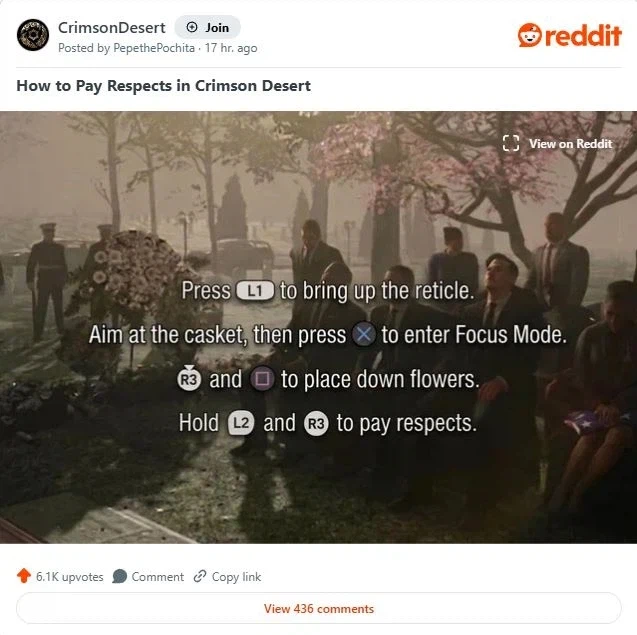Image resolution: width=637 pixels, height=635 pixels.
Task: Click View on Reddit overlay text
Action: (570, 144)
